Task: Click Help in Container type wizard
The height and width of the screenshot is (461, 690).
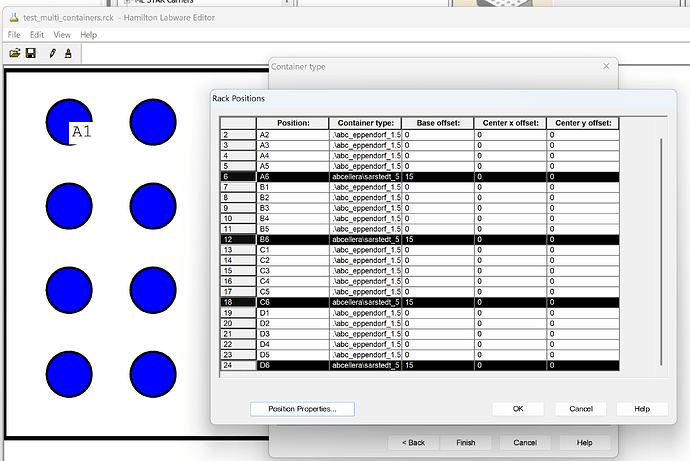Action: click(584, 443)
